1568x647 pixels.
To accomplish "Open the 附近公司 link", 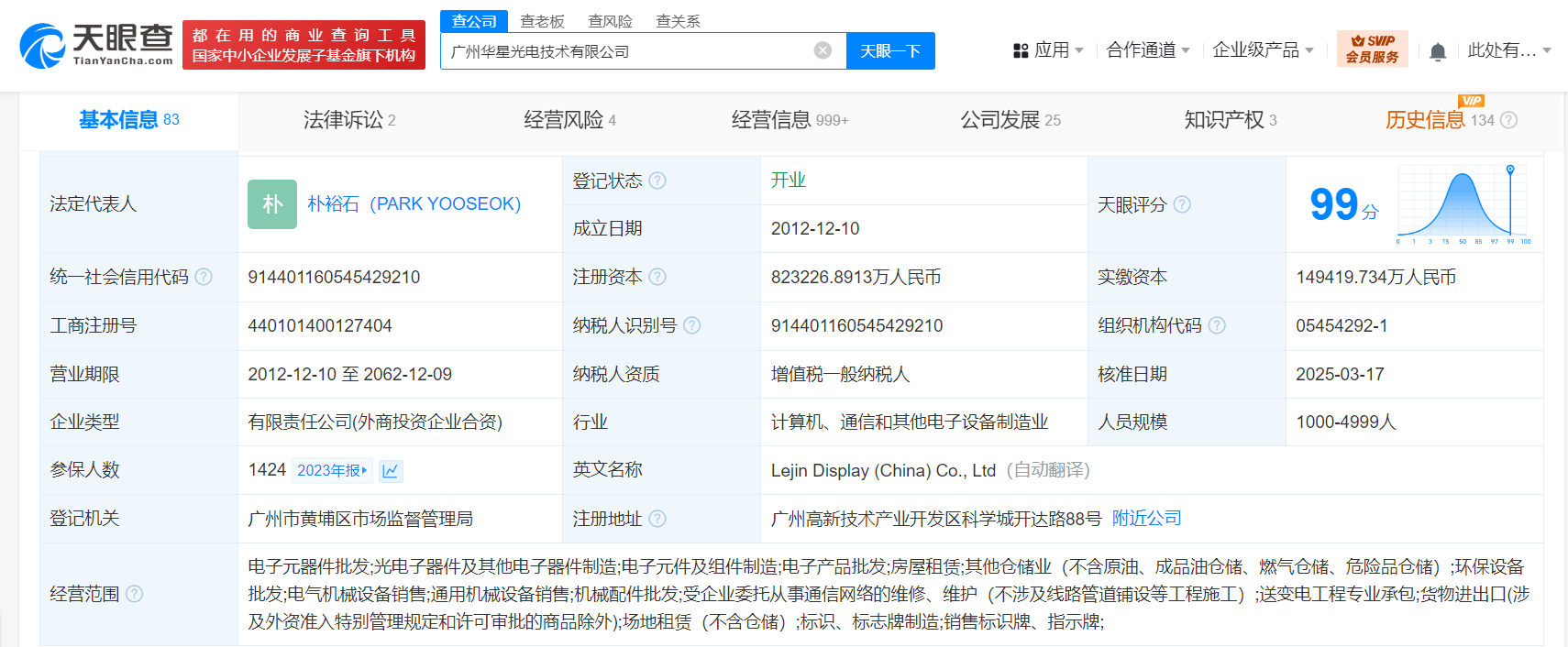I will tap(1146, 519).
